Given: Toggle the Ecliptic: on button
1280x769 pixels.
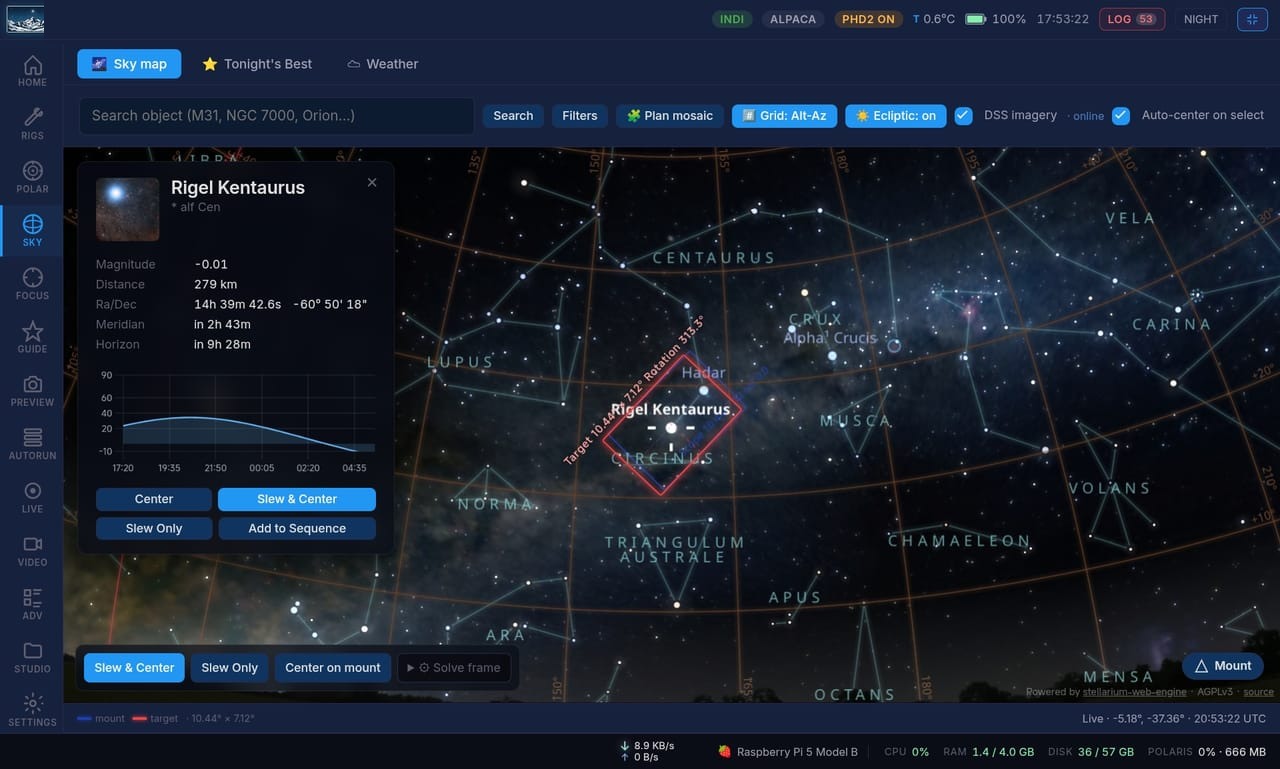Looking at the screenshot, I should [x=895, y=116].
